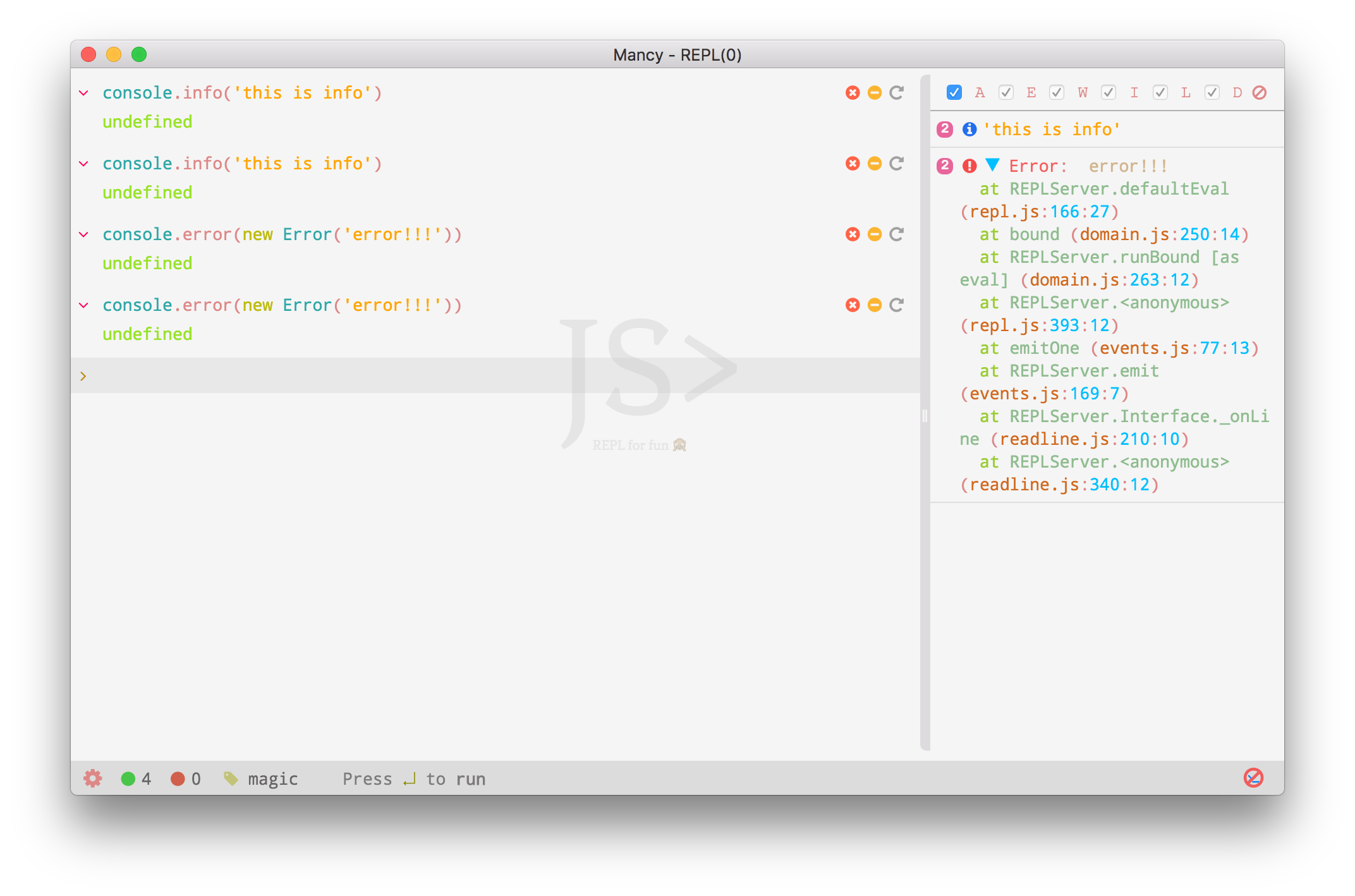The height and width of the screenshot is (896, 1355).
Task: Collapse the Error stack trace triangle
Action: [992, 165]
